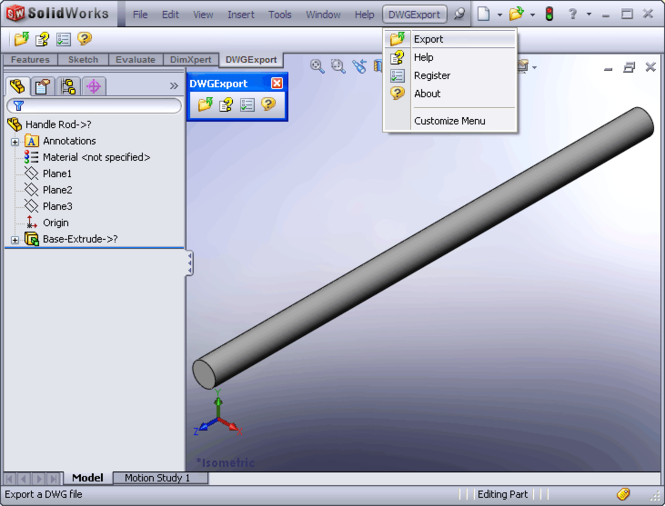Select Handle Rod root tree item
Viewport: 665px width, 506px height.
(x=49, y=124)
